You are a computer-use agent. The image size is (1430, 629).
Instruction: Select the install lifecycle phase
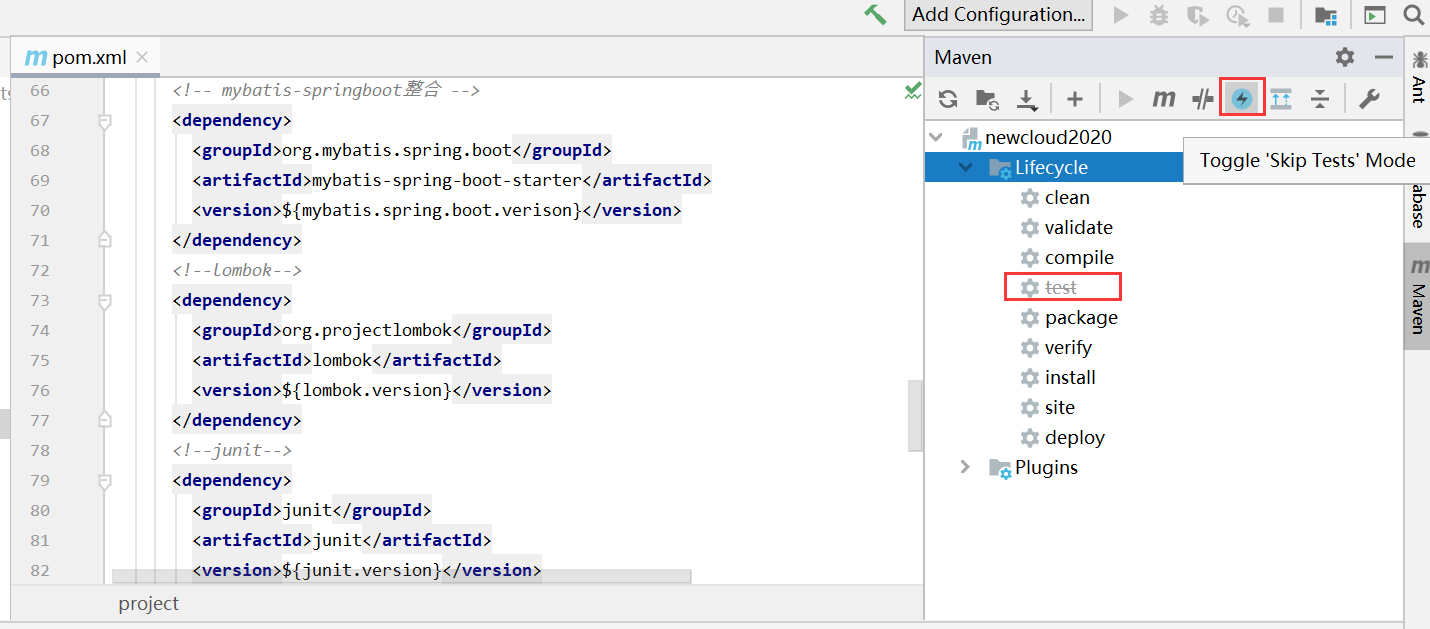[x=1070, y=377]
